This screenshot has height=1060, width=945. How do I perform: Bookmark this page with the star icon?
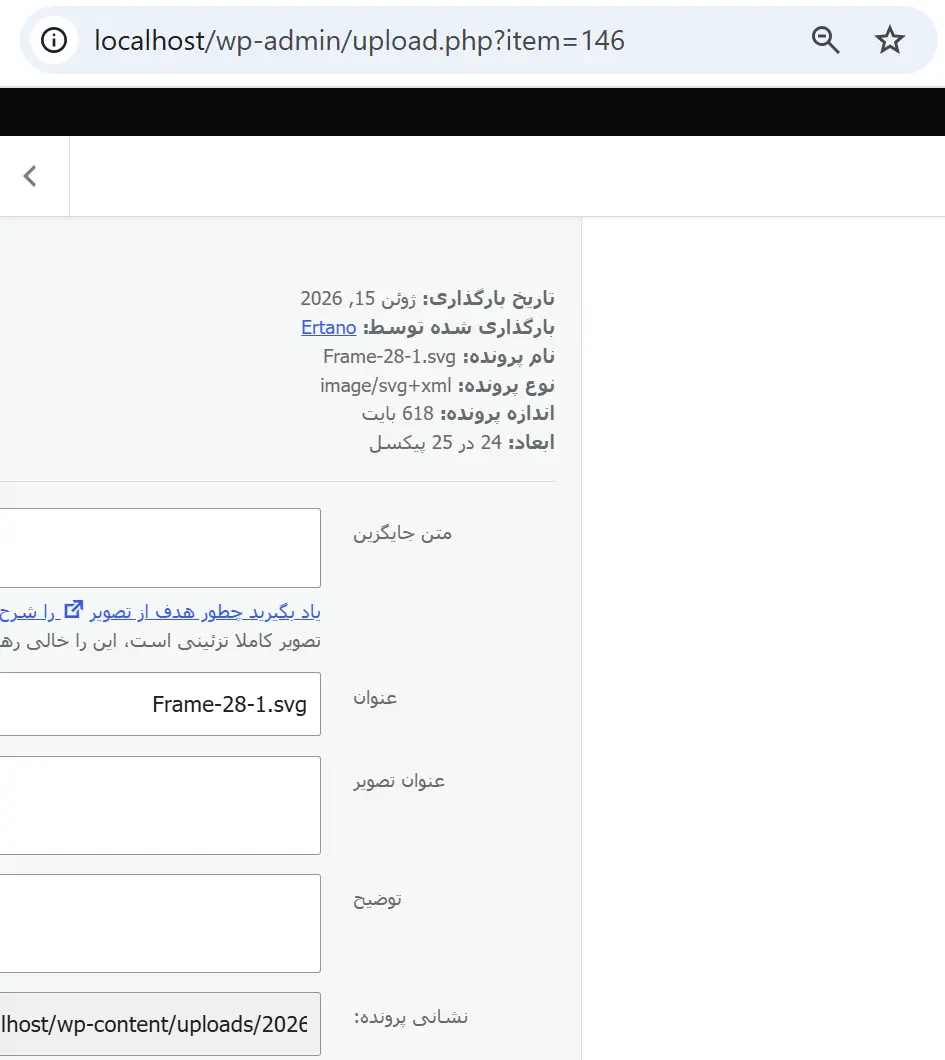(x=890, y=41)
